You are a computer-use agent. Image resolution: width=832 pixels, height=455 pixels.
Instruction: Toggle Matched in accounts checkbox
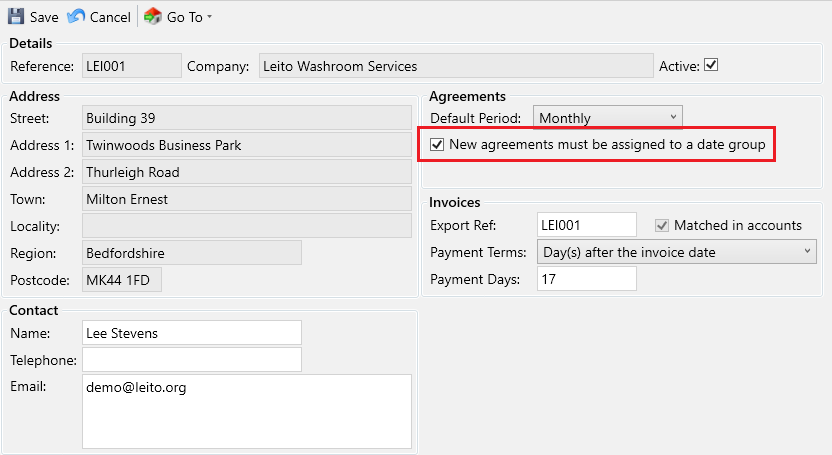(x=662, y=226)
